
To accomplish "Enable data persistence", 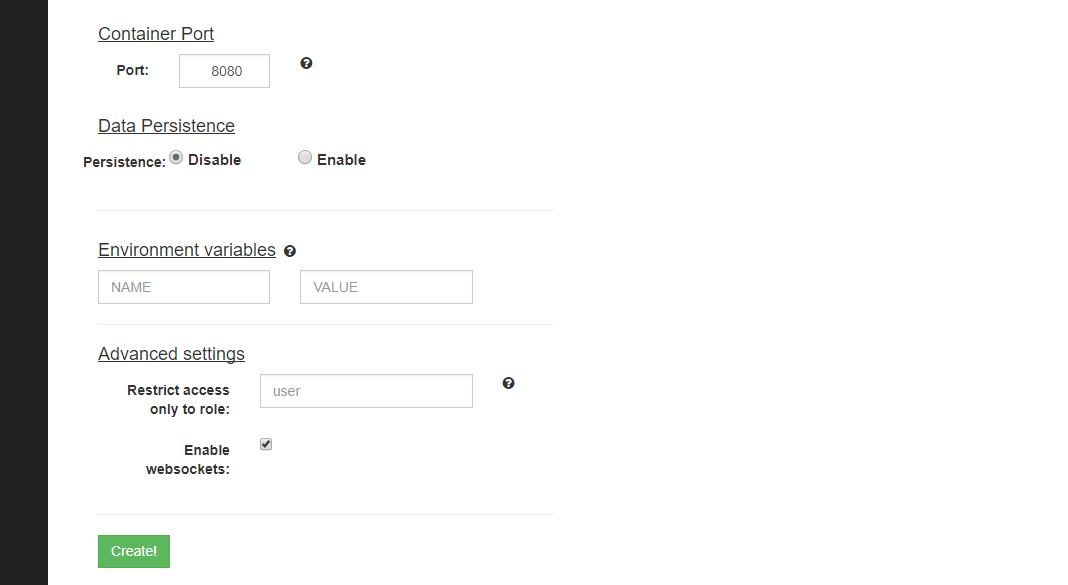I will pyautogui.click(x=304, y=157).
